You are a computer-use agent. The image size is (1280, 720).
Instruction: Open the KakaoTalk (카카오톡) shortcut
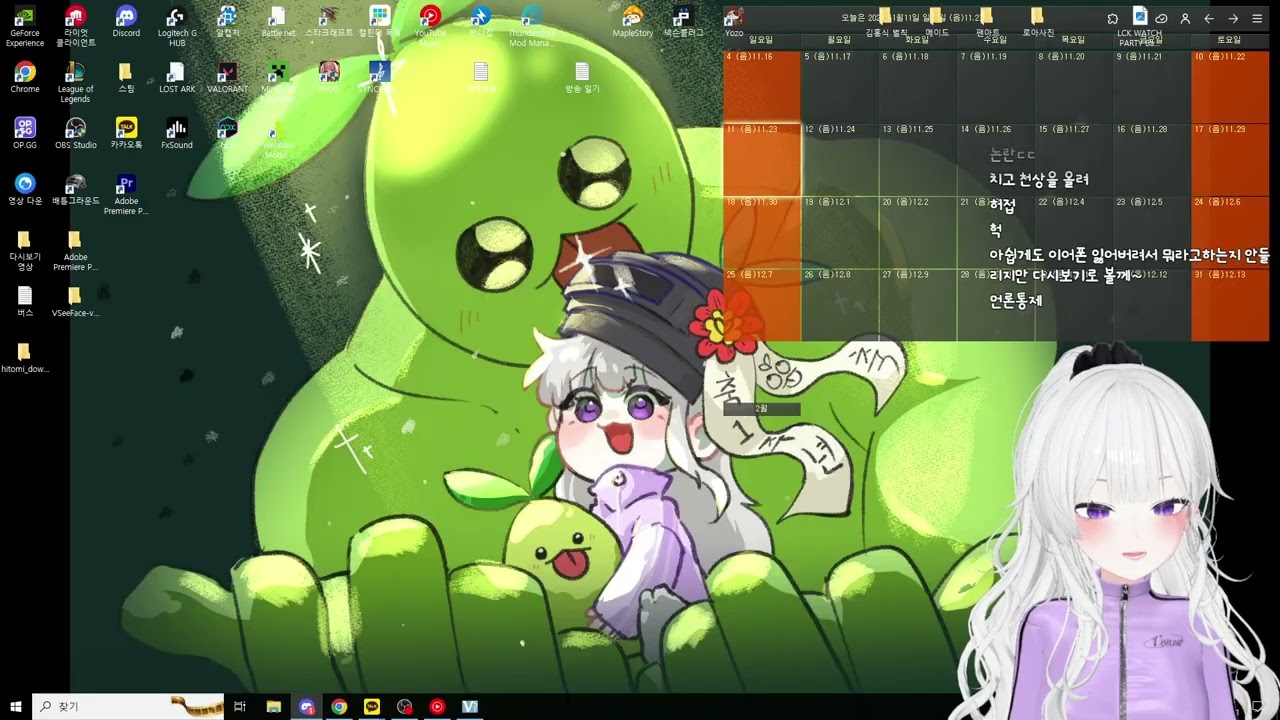(126, 134)
